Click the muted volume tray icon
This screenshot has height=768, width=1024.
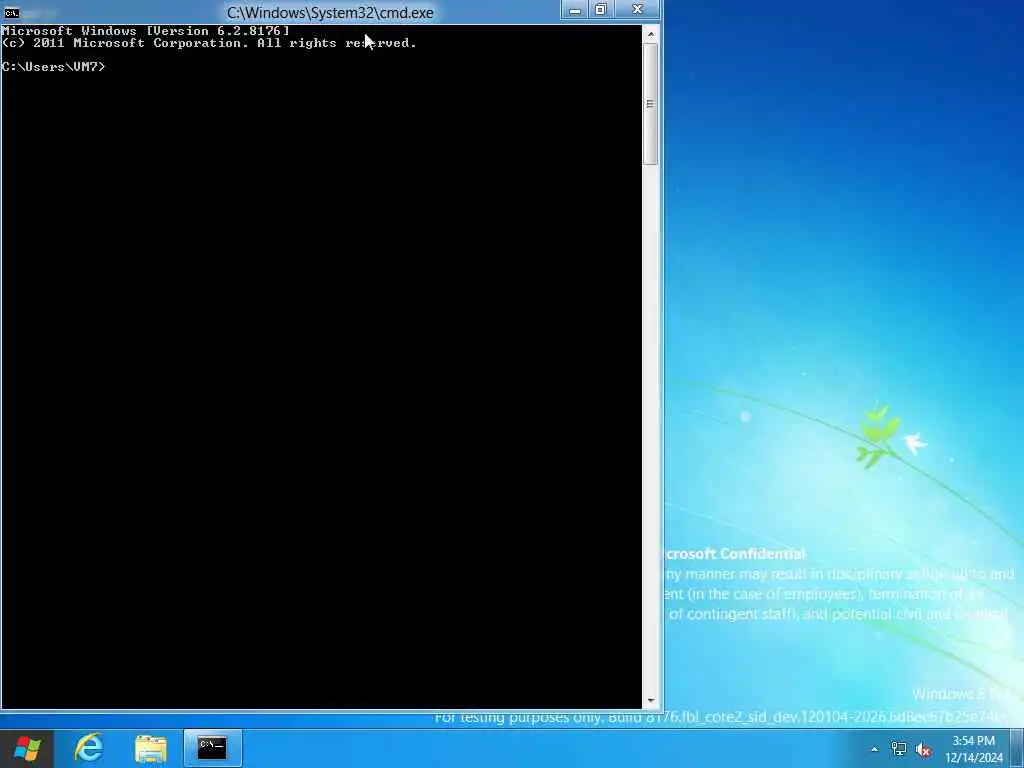coord(923,750)
